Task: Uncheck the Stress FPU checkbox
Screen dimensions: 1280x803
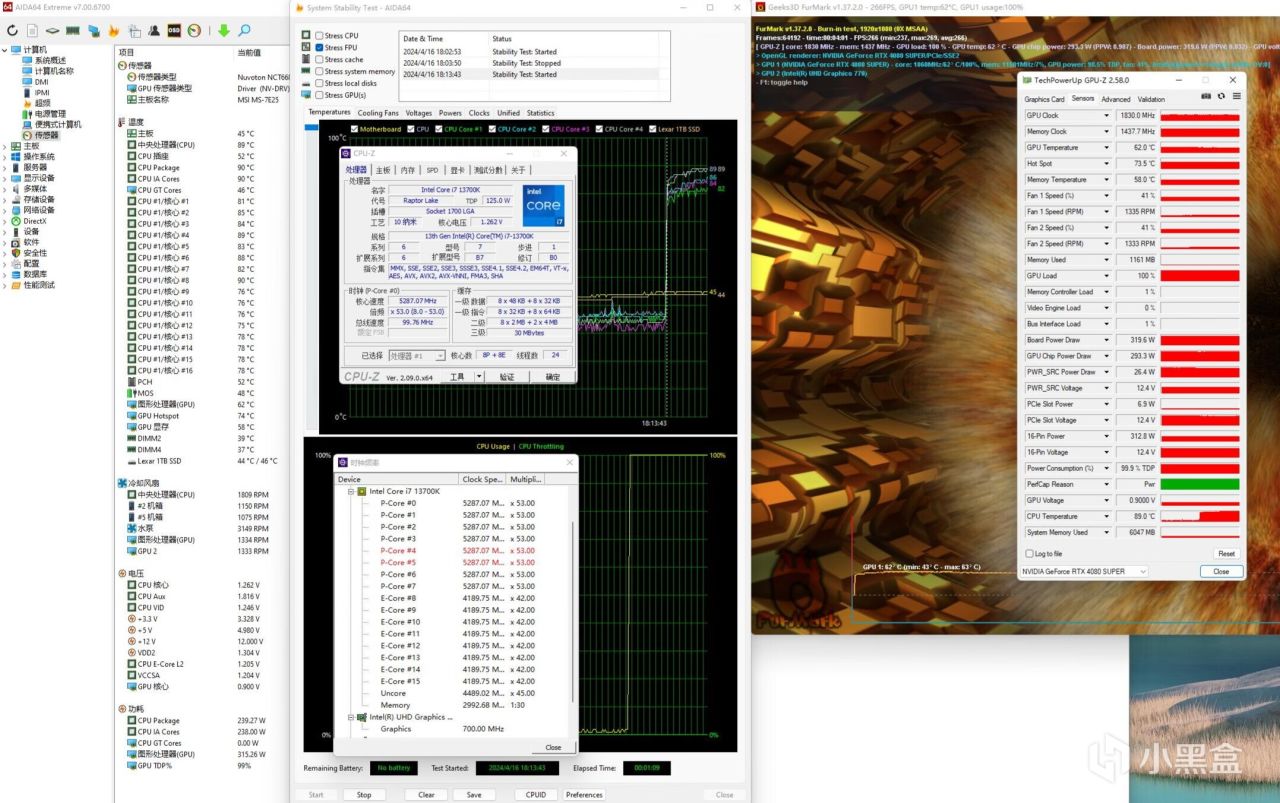Action: (319, 47)
